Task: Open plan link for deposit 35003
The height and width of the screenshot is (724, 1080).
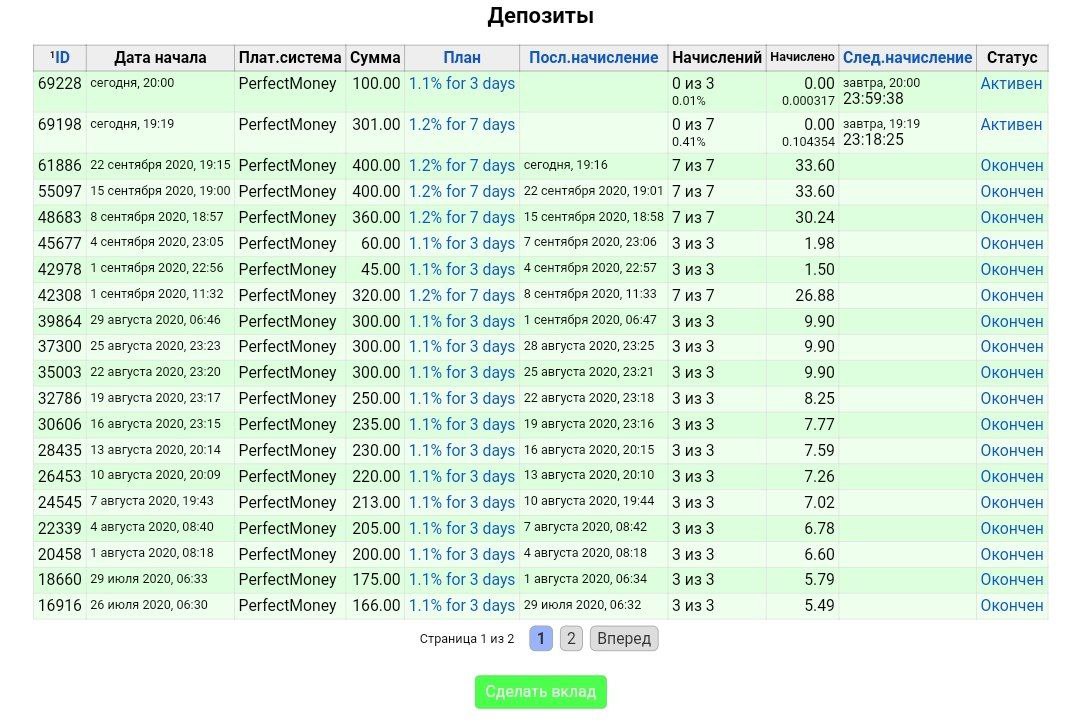Action: [461, 373]
